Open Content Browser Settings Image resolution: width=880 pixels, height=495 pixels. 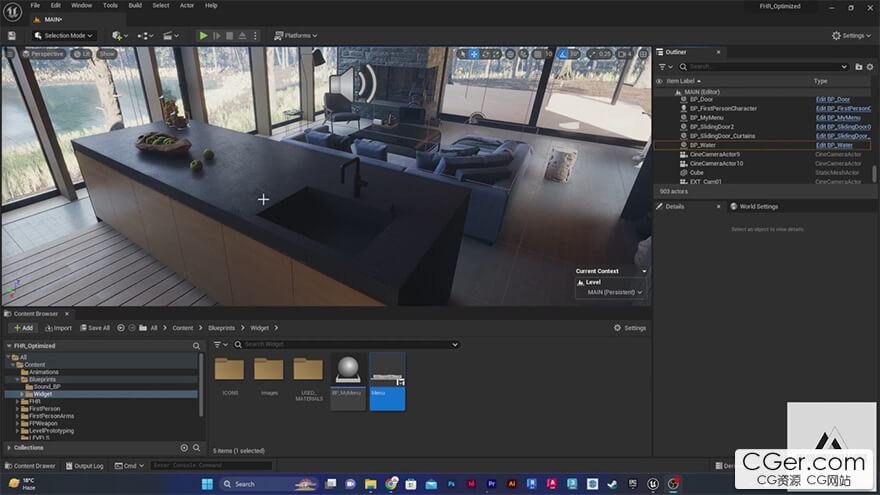pos(630,328)
